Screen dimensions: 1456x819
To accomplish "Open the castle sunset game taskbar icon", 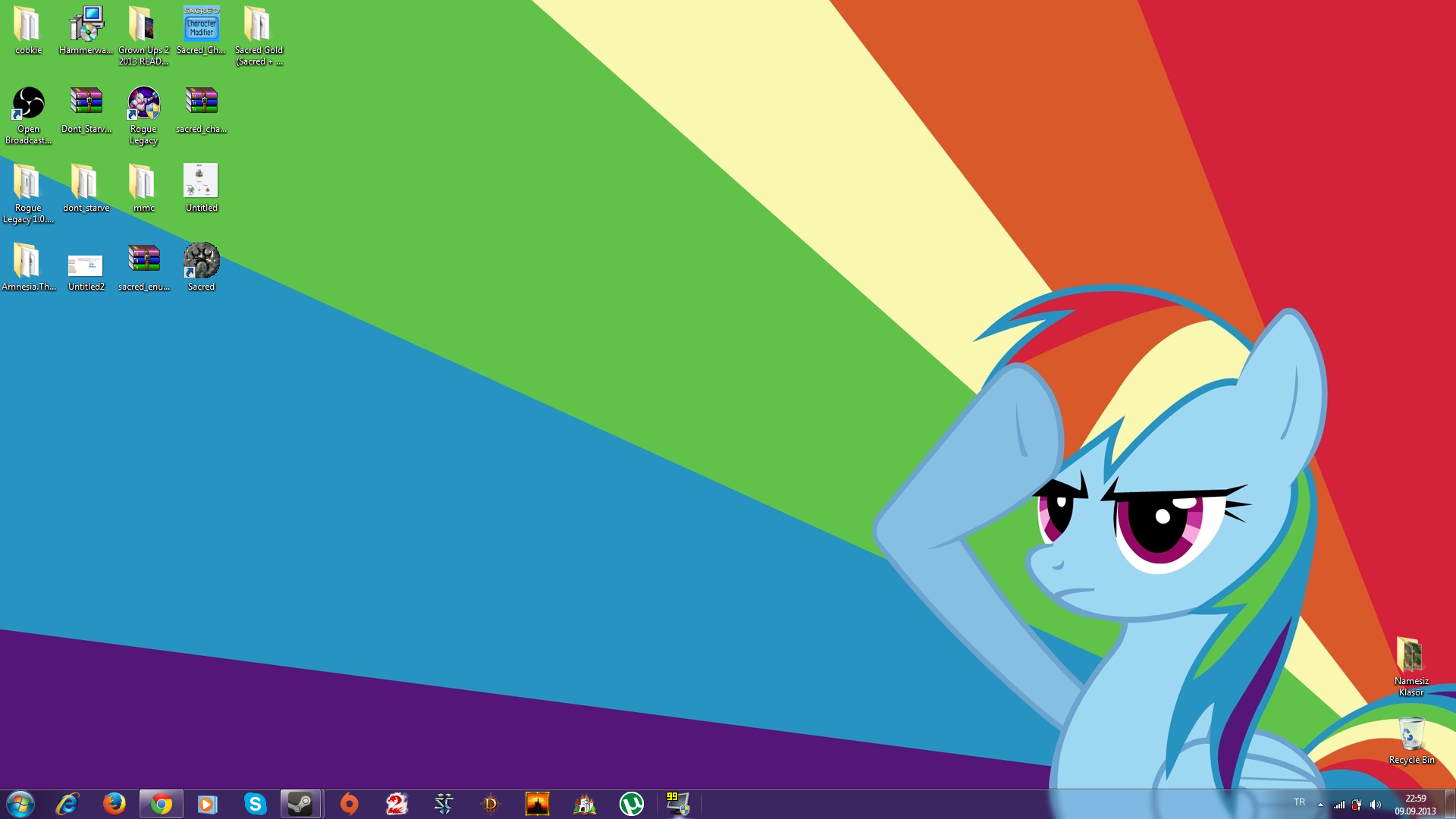I will point(538,804).
